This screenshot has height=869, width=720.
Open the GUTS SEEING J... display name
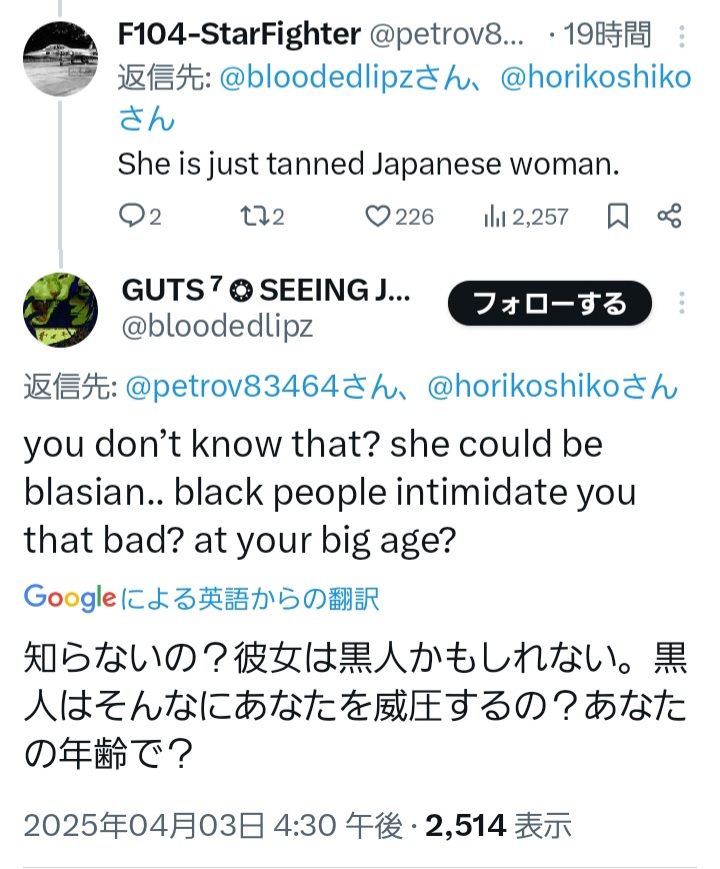[x=266, y=290]
